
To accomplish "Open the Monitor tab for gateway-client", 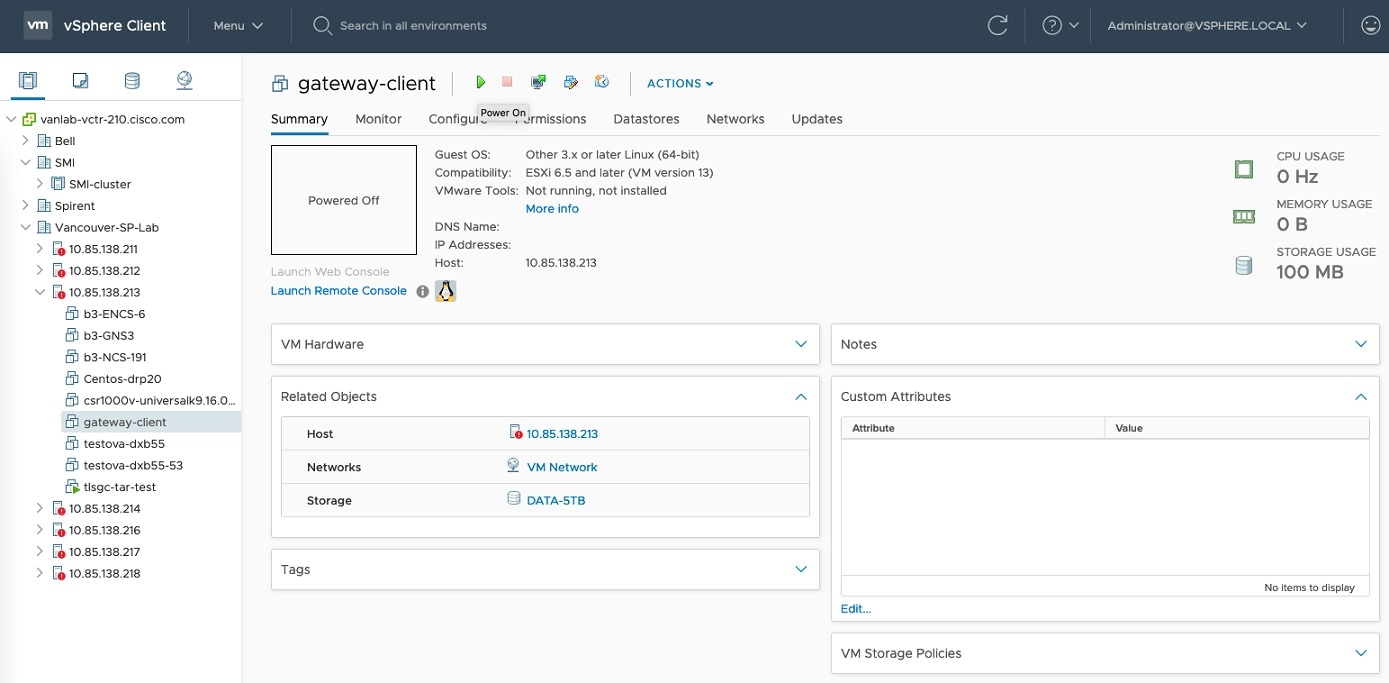I will (378, 118).
